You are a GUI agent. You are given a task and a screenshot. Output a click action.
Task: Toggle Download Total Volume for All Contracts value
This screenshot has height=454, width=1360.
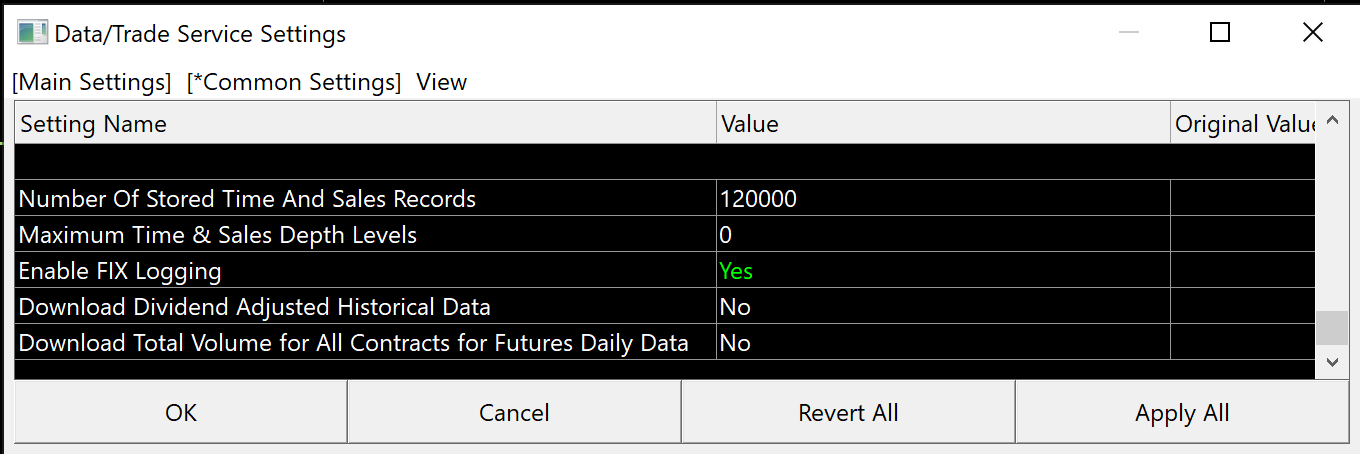[x=735, y=343]
